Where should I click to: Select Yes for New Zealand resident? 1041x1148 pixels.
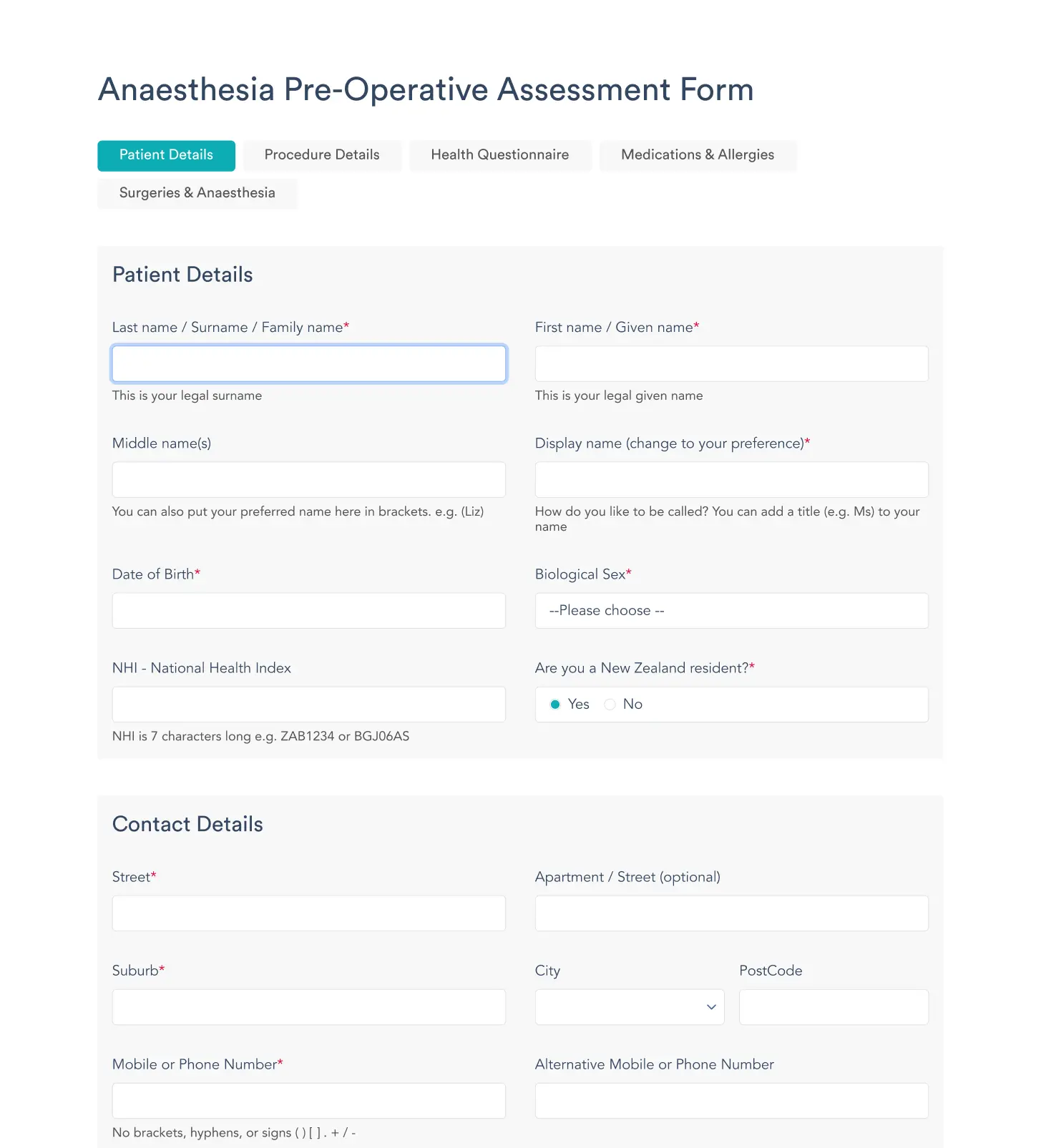coord(555,705)
